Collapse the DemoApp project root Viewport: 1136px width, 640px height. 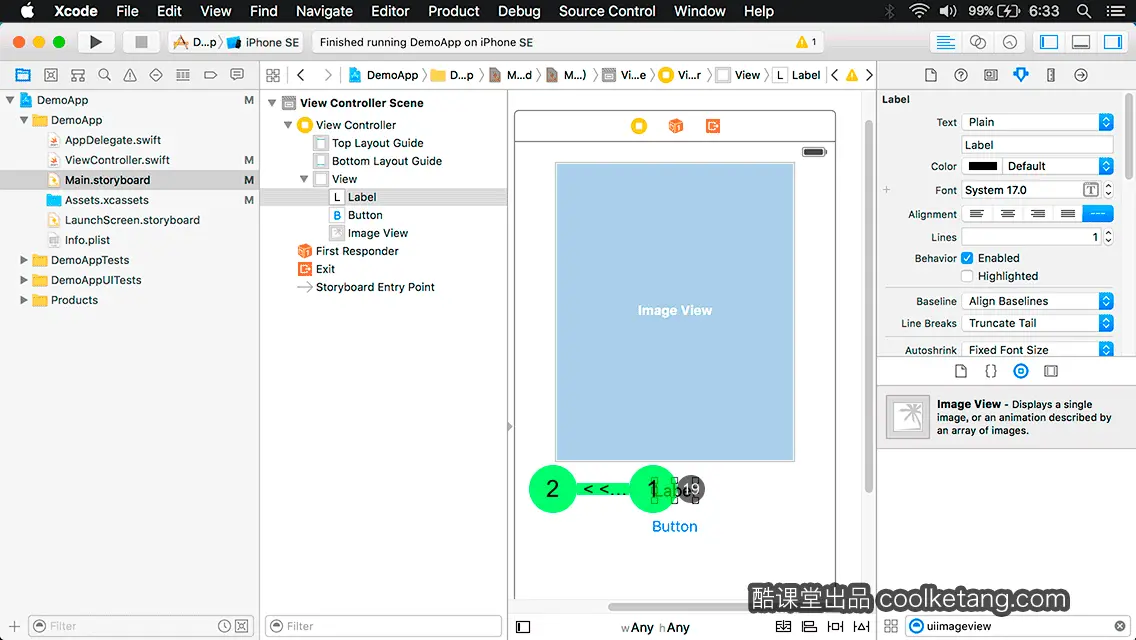point(10,100)
